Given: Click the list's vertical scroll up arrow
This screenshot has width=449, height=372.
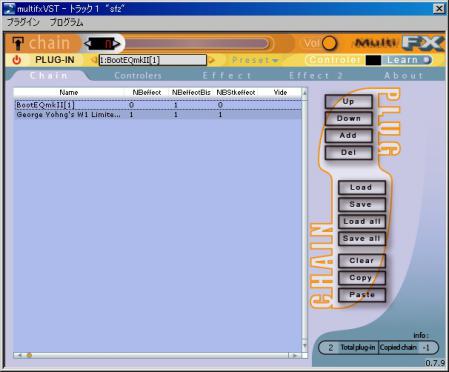Looking at the screenshot, I should point(304,94).
